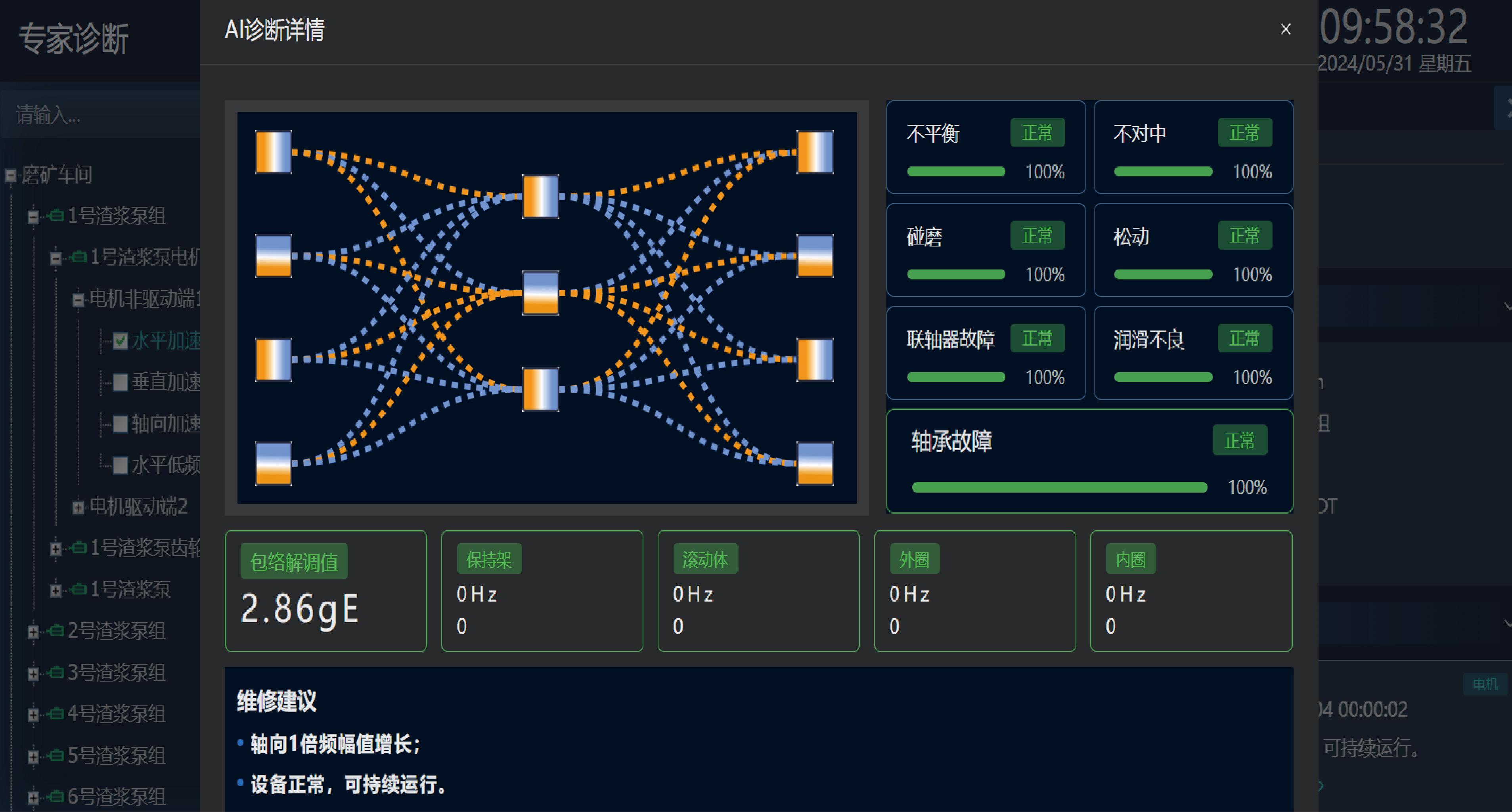
Task: Click the top-right output node of network diagram
Action: [815, 152]
